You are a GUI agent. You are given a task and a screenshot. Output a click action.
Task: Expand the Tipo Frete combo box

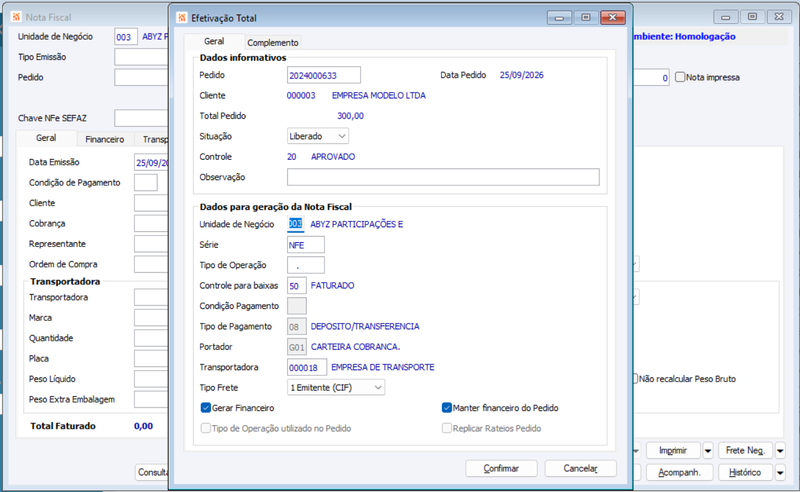click(336, 387)
